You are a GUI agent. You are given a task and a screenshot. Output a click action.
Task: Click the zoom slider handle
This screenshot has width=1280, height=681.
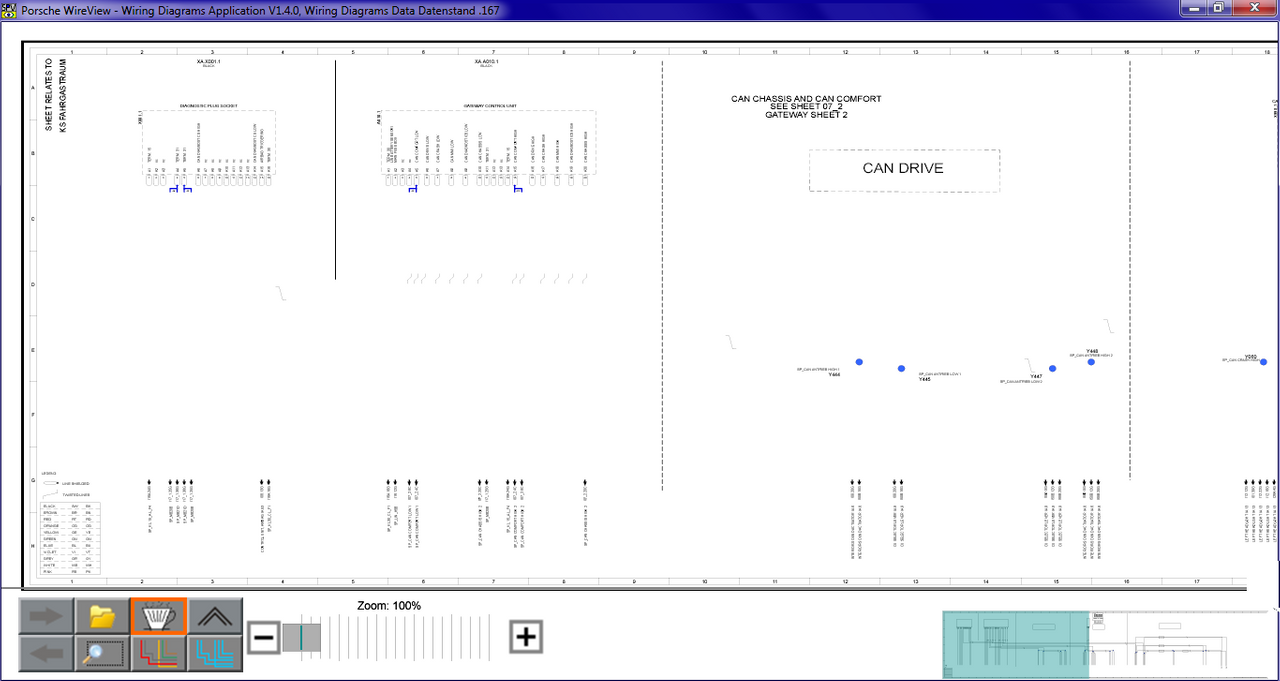click(301, 637)
